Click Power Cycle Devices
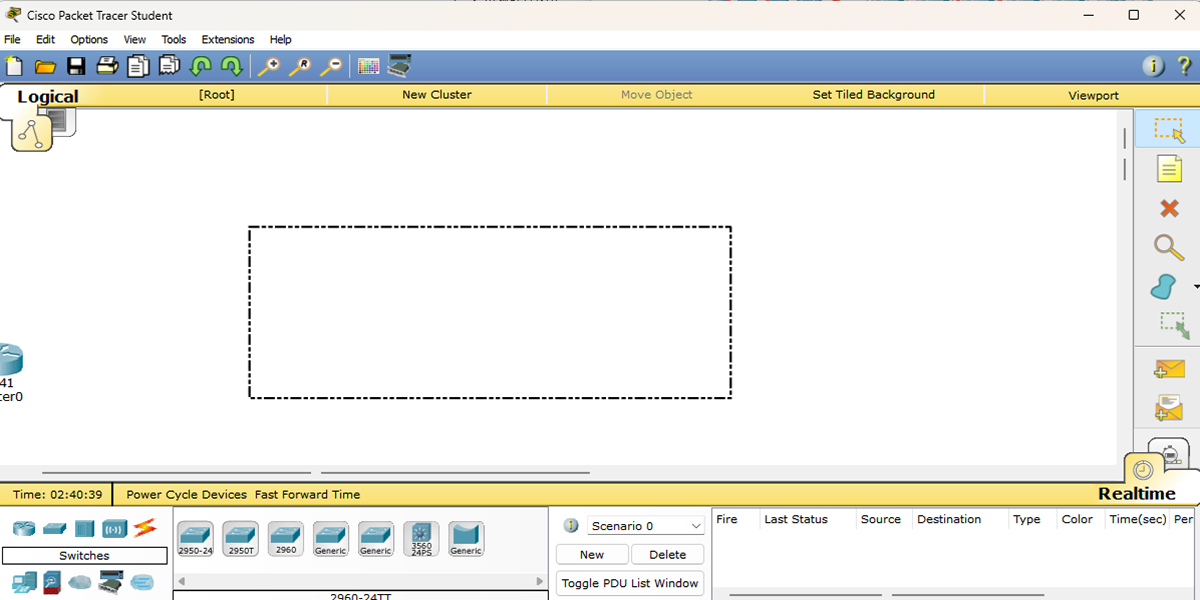 186,495
